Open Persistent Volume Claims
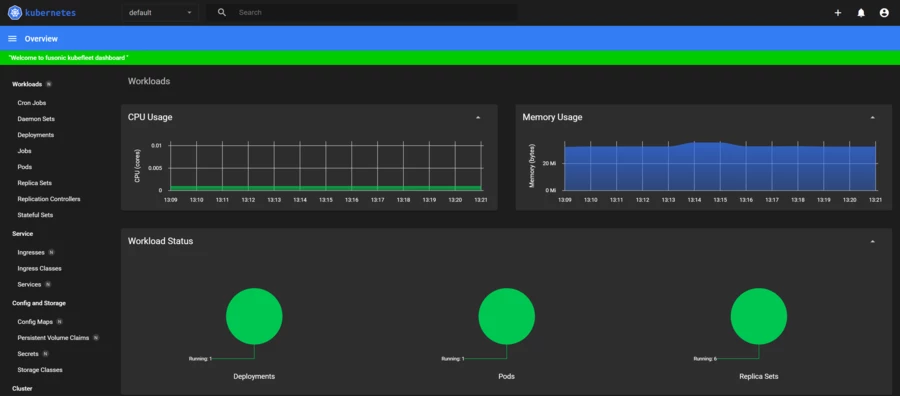The width and height of the screenshot is (900, 396). pos(53,338)
